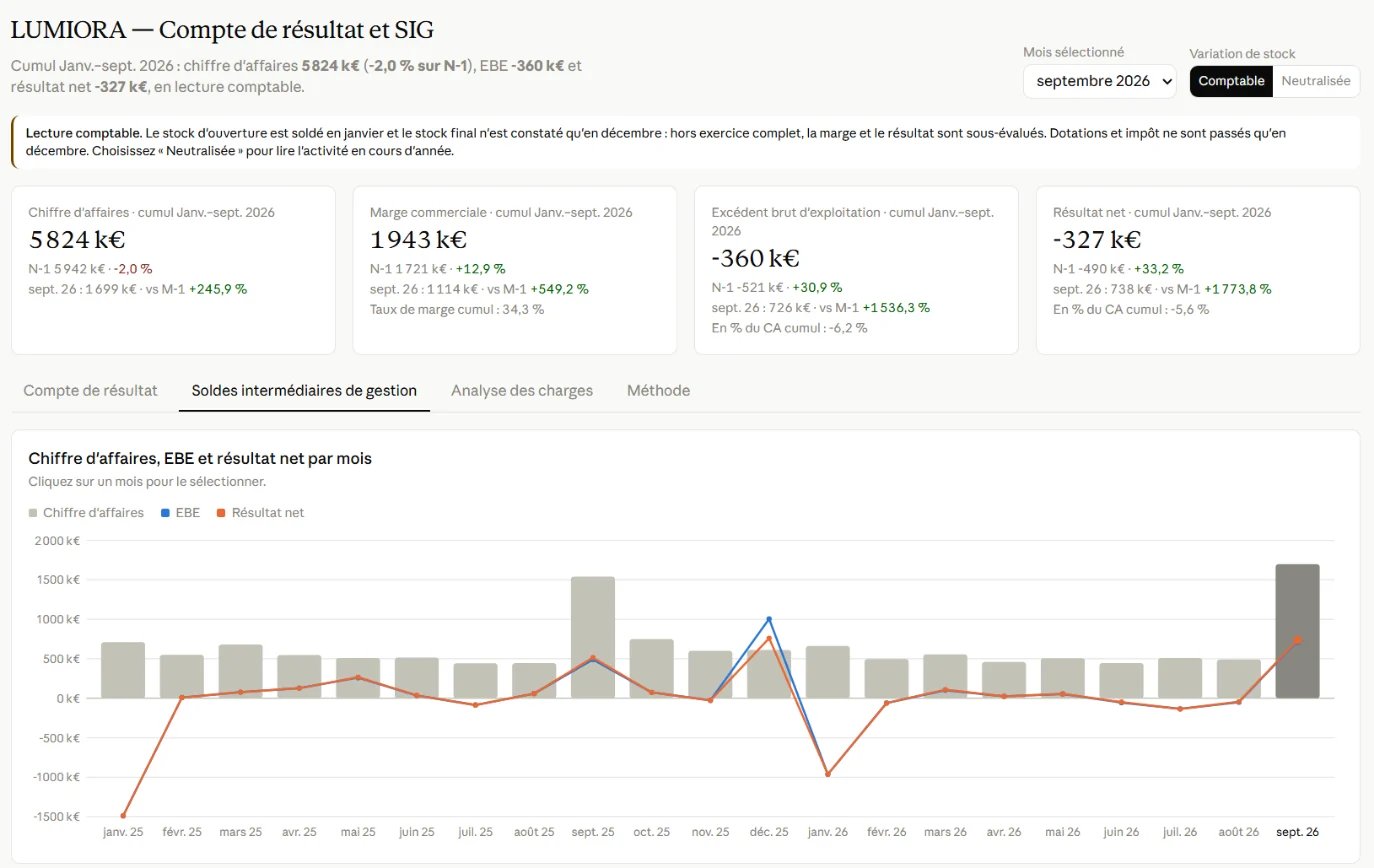Image resolution: width=1374 pixels, height=868 pixels.
Task: Click the "2000 k€" axis label
Action: click(58, 541)
